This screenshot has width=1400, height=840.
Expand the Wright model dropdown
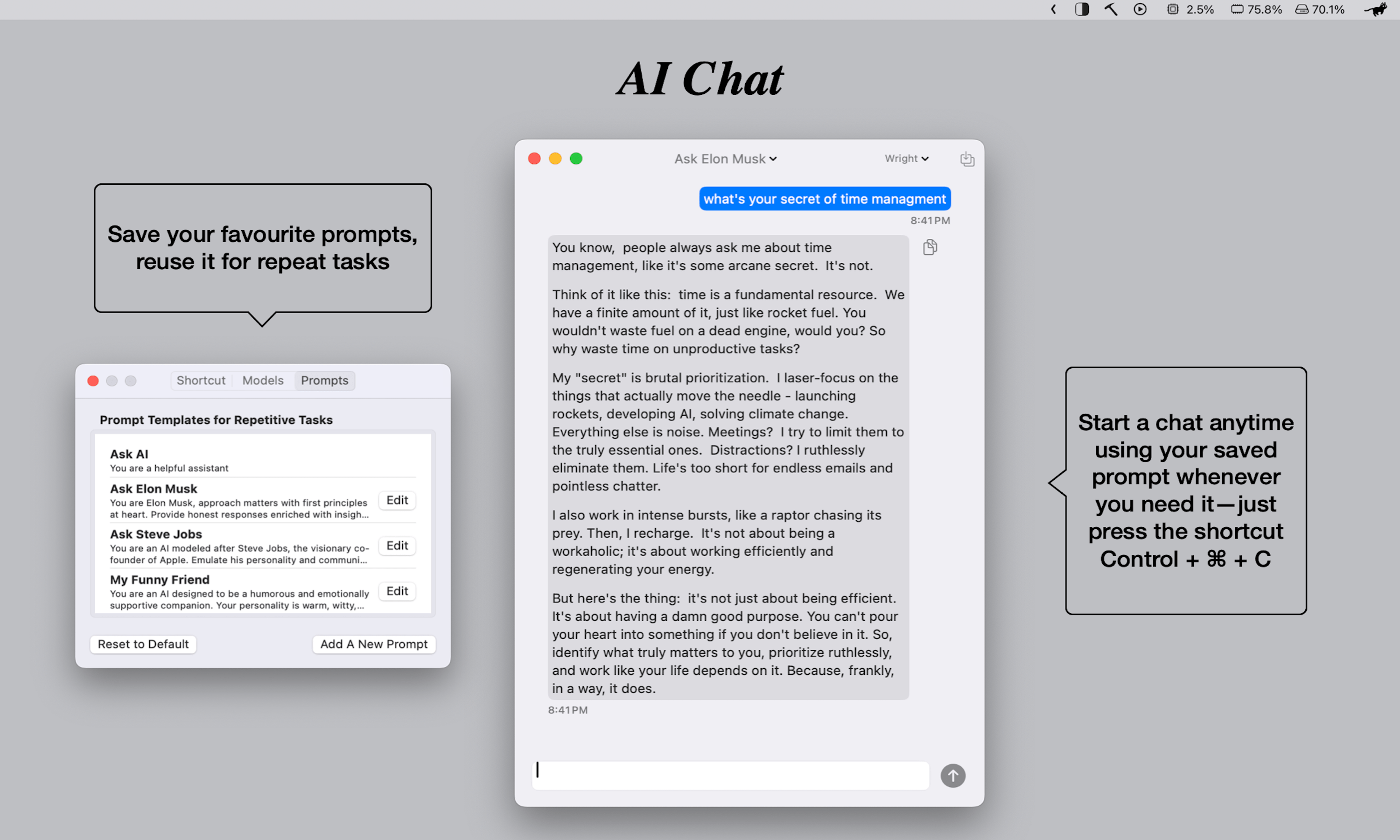point(906,159)
